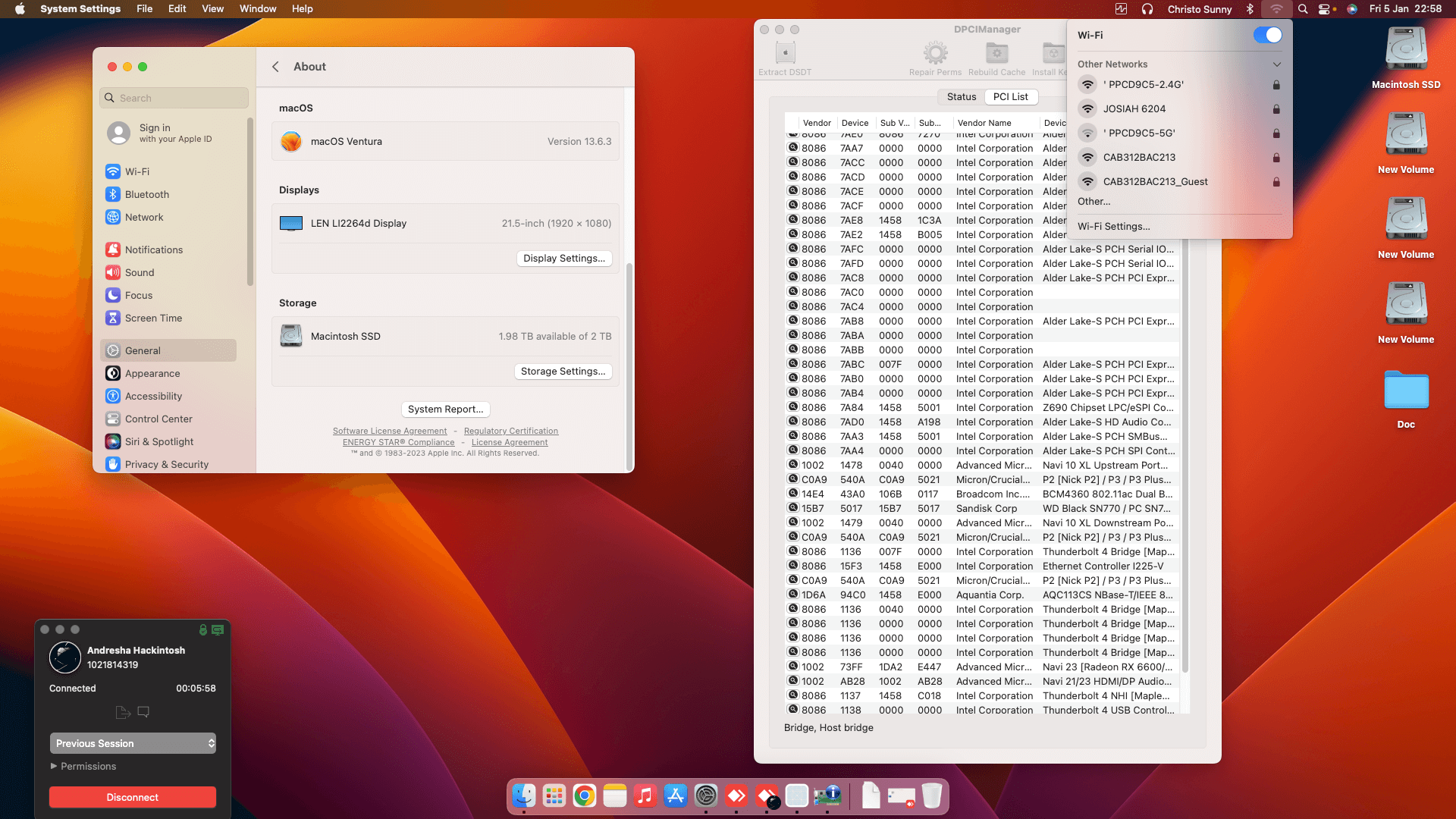Click the Rebuild Cache toolbar icon
The width and height of the screenshot is (1456, 819).
[996, 54]
